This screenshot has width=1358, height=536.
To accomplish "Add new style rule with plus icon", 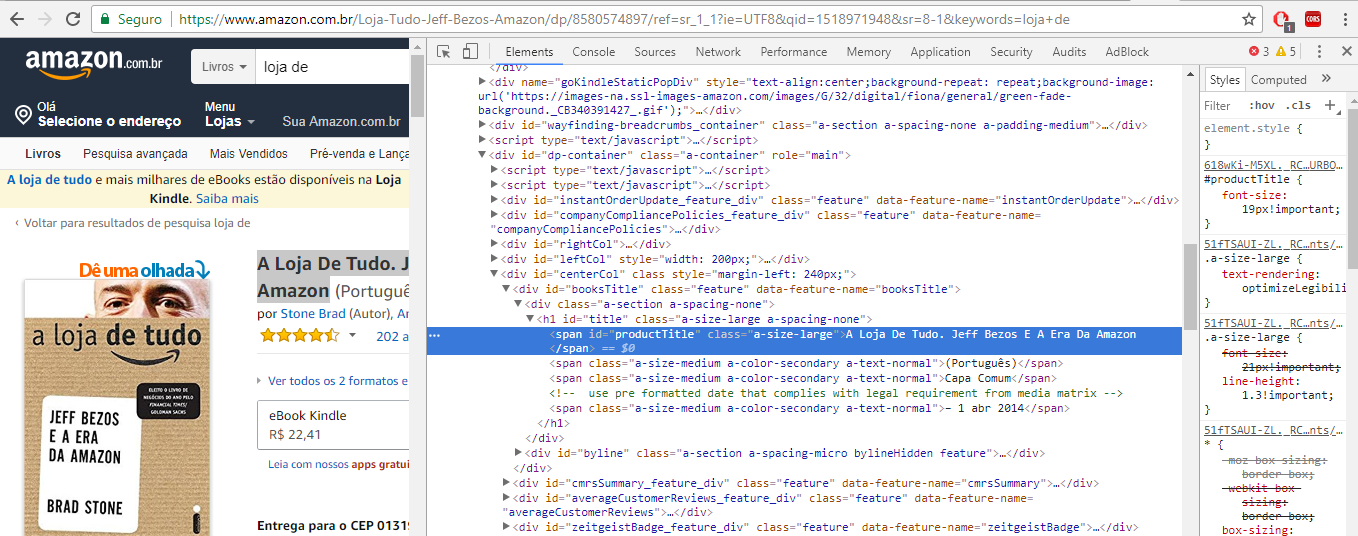I will tap(1330, 105).
